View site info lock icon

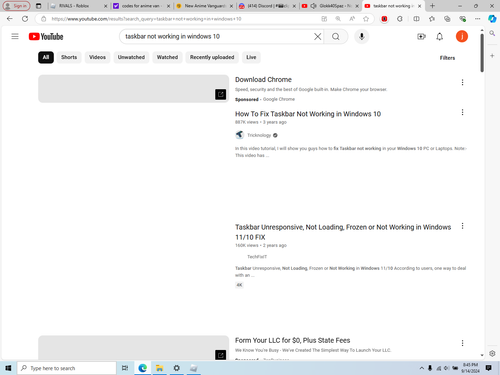coord(43,19)
